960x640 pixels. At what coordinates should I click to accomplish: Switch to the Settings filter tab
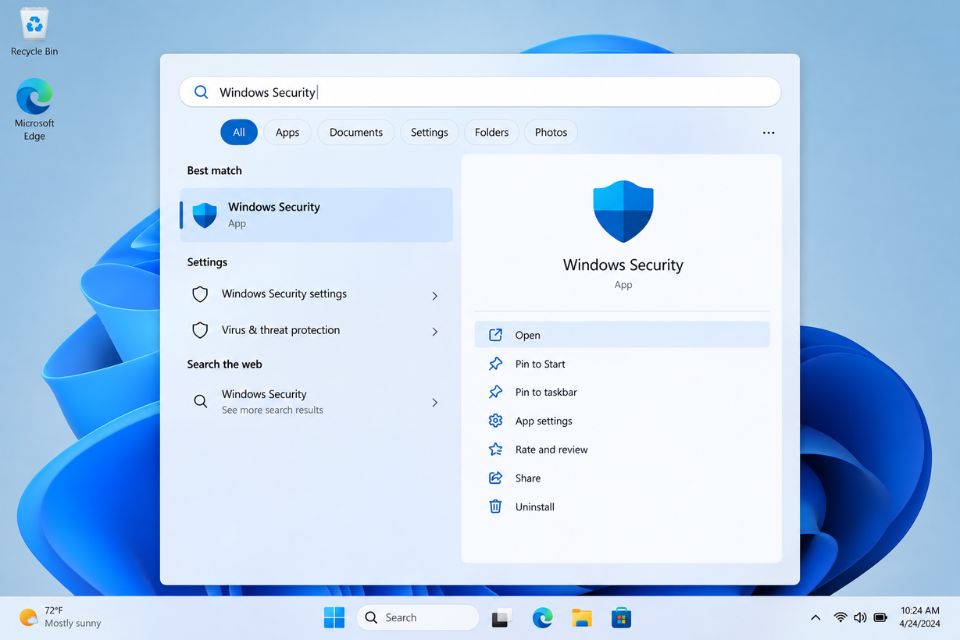coord(429,132)
